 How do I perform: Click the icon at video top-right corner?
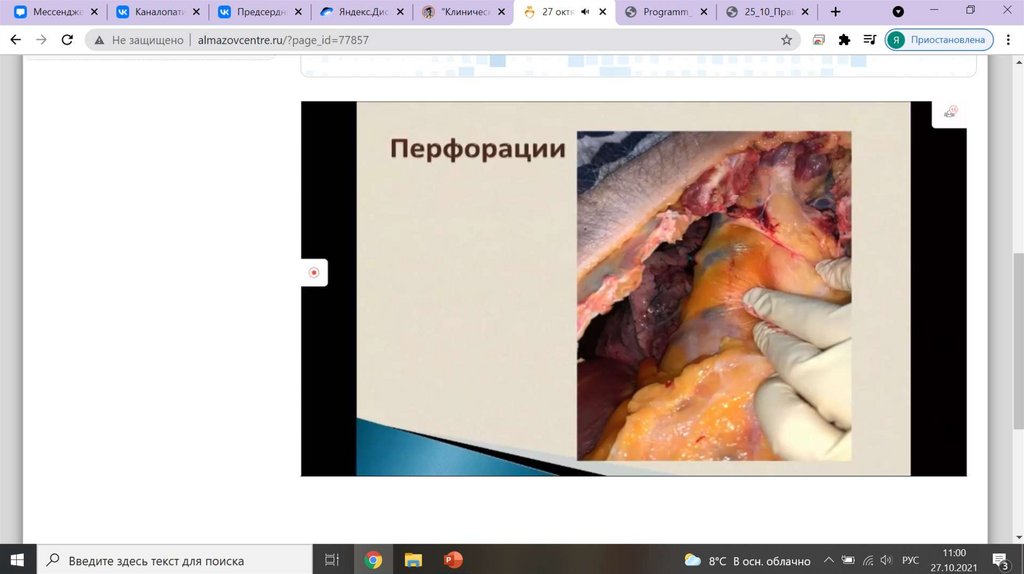click(950, 112)
